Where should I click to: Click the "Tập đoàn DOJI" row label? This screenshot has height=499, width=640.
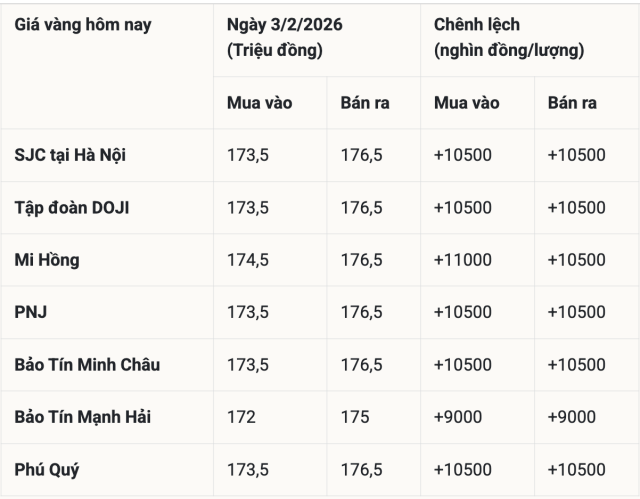[x=72, y=207]
